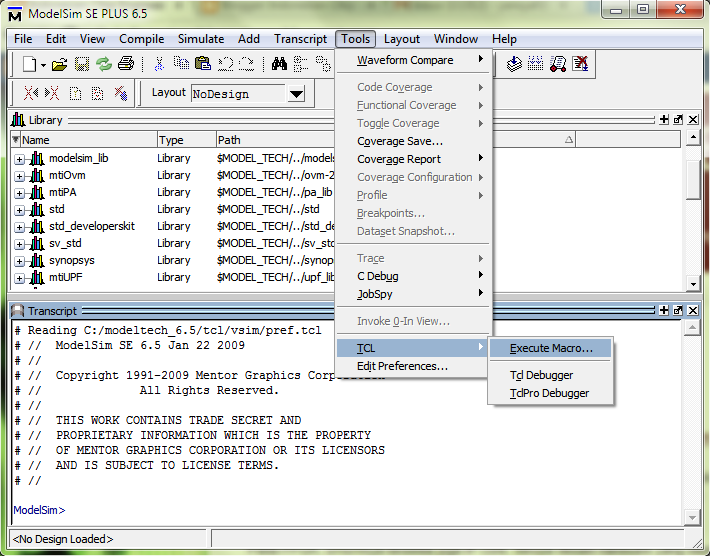Open the Window menu
This screenshot has width=710, height=556.
tap(456, 39)
